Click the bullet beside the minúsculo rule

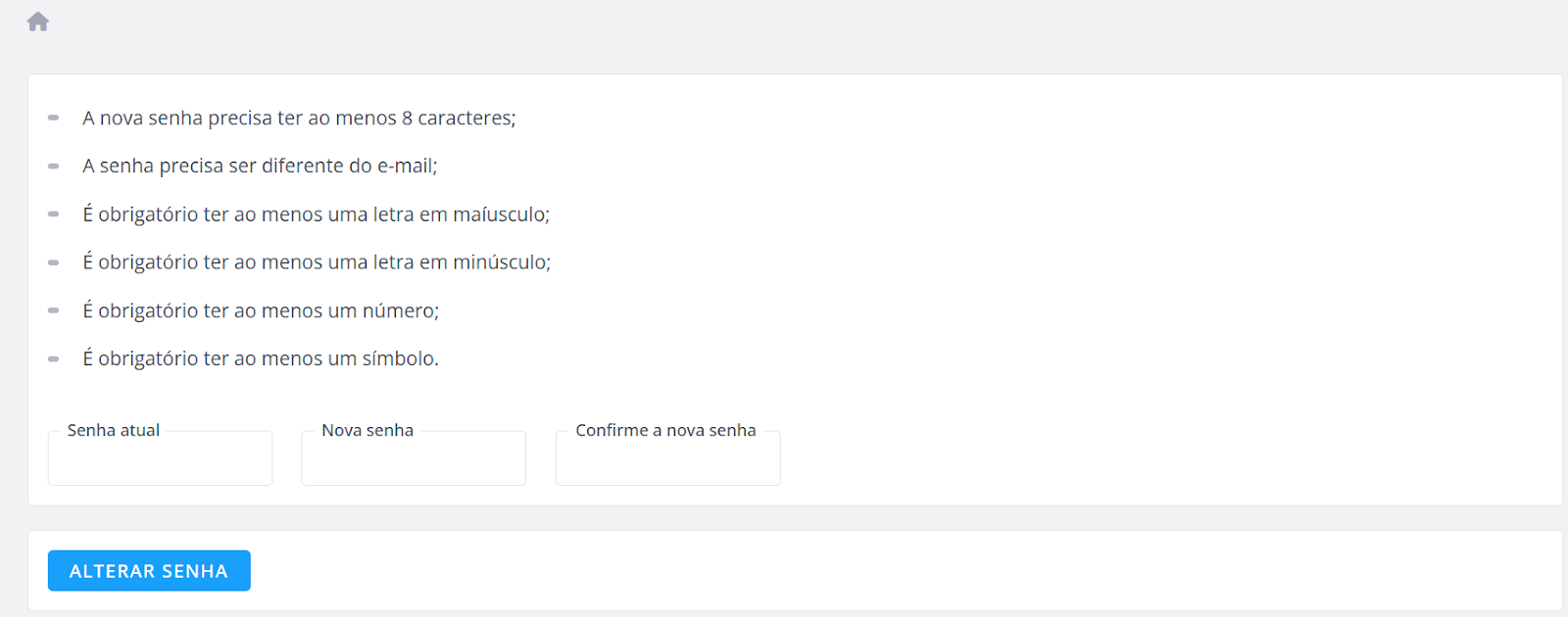click(54, 262)
